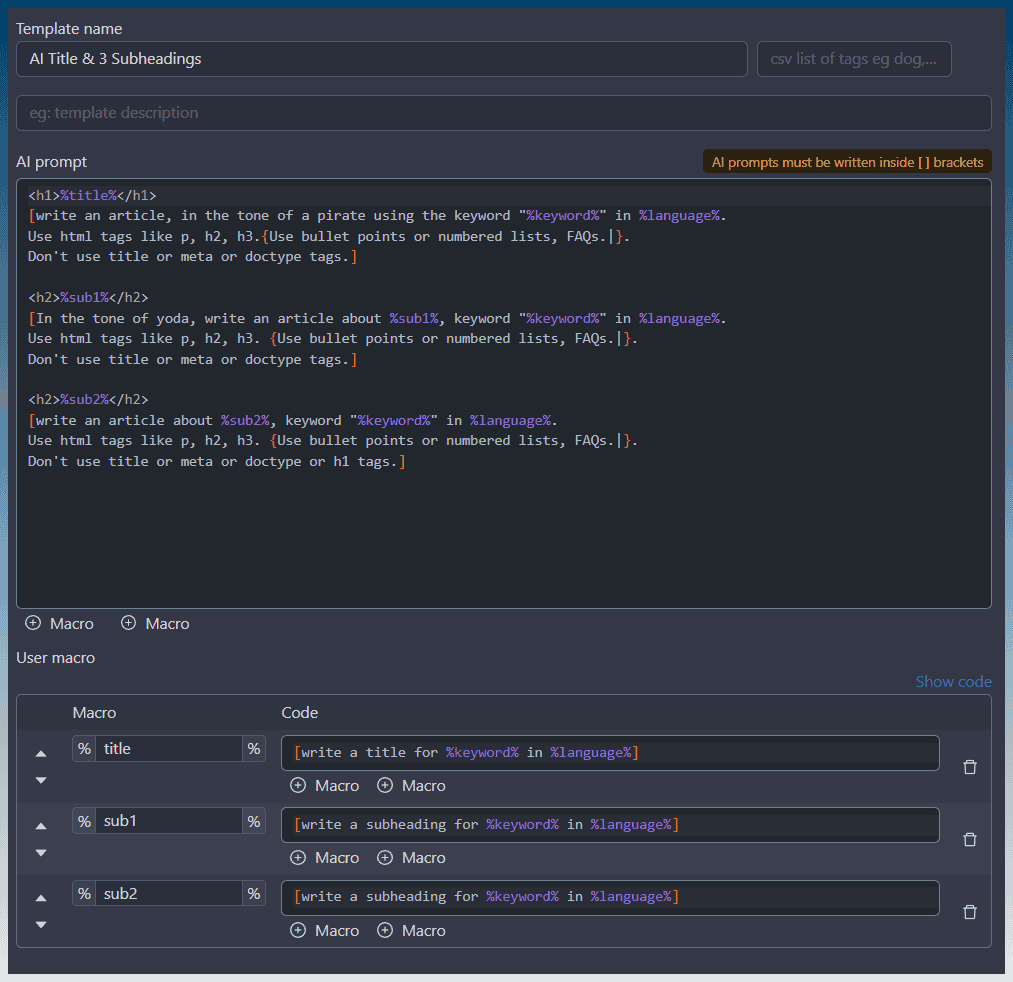Delete the sub2 macro with trash icon
This screenshot has width=1013, height=982.
970,912
